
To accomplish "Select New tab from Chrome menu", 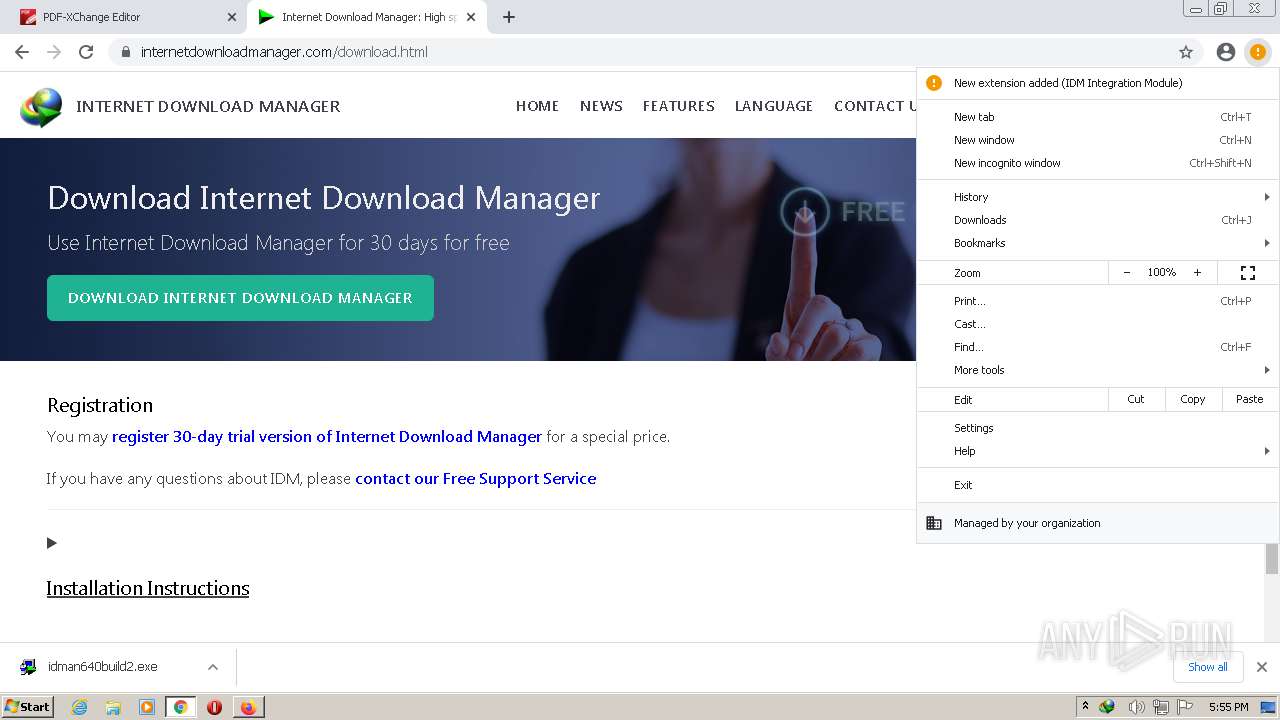I will pyautogui.click(x=1098, y=117).
